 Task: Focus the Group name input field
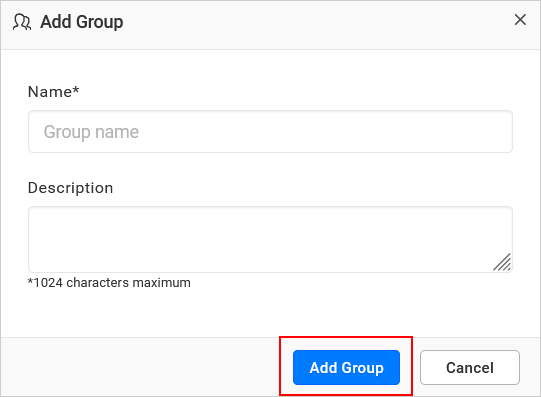coord(270,131)
